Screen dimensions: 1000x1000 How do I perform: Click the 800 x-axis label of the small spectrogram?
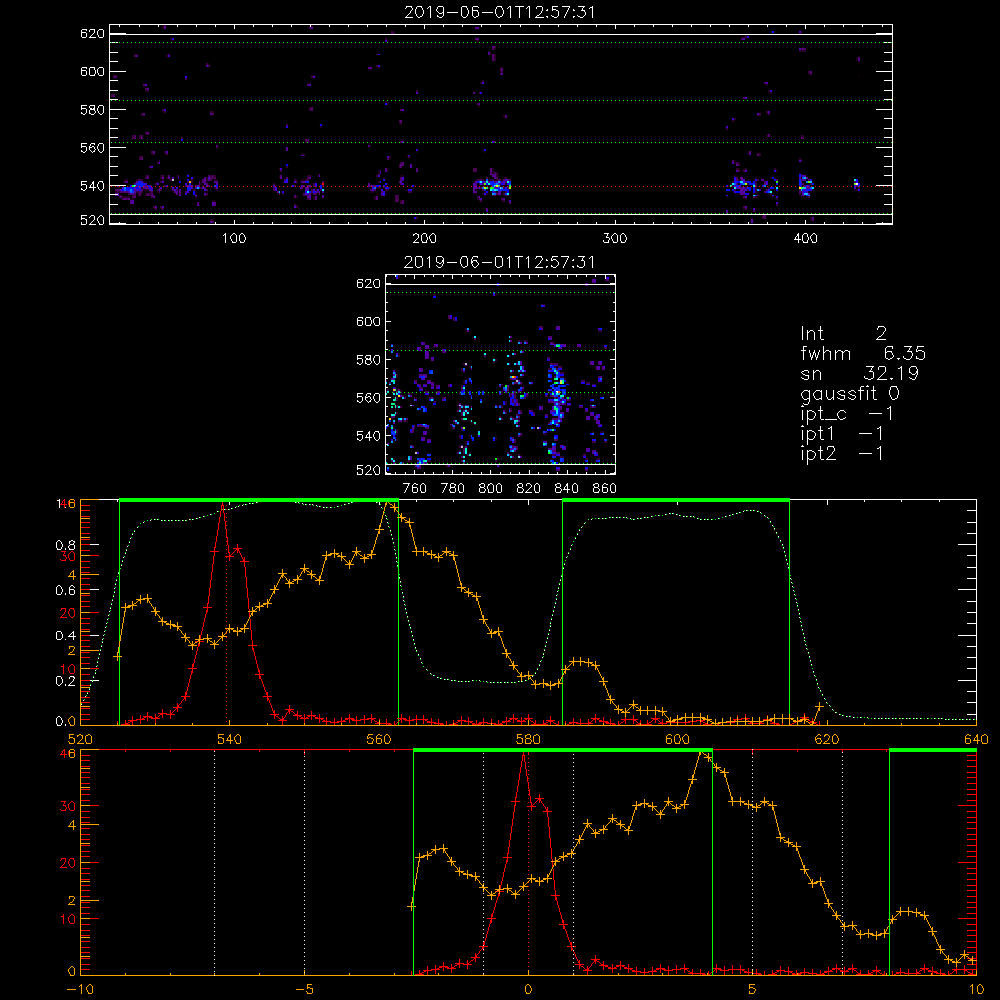point(490,489)
